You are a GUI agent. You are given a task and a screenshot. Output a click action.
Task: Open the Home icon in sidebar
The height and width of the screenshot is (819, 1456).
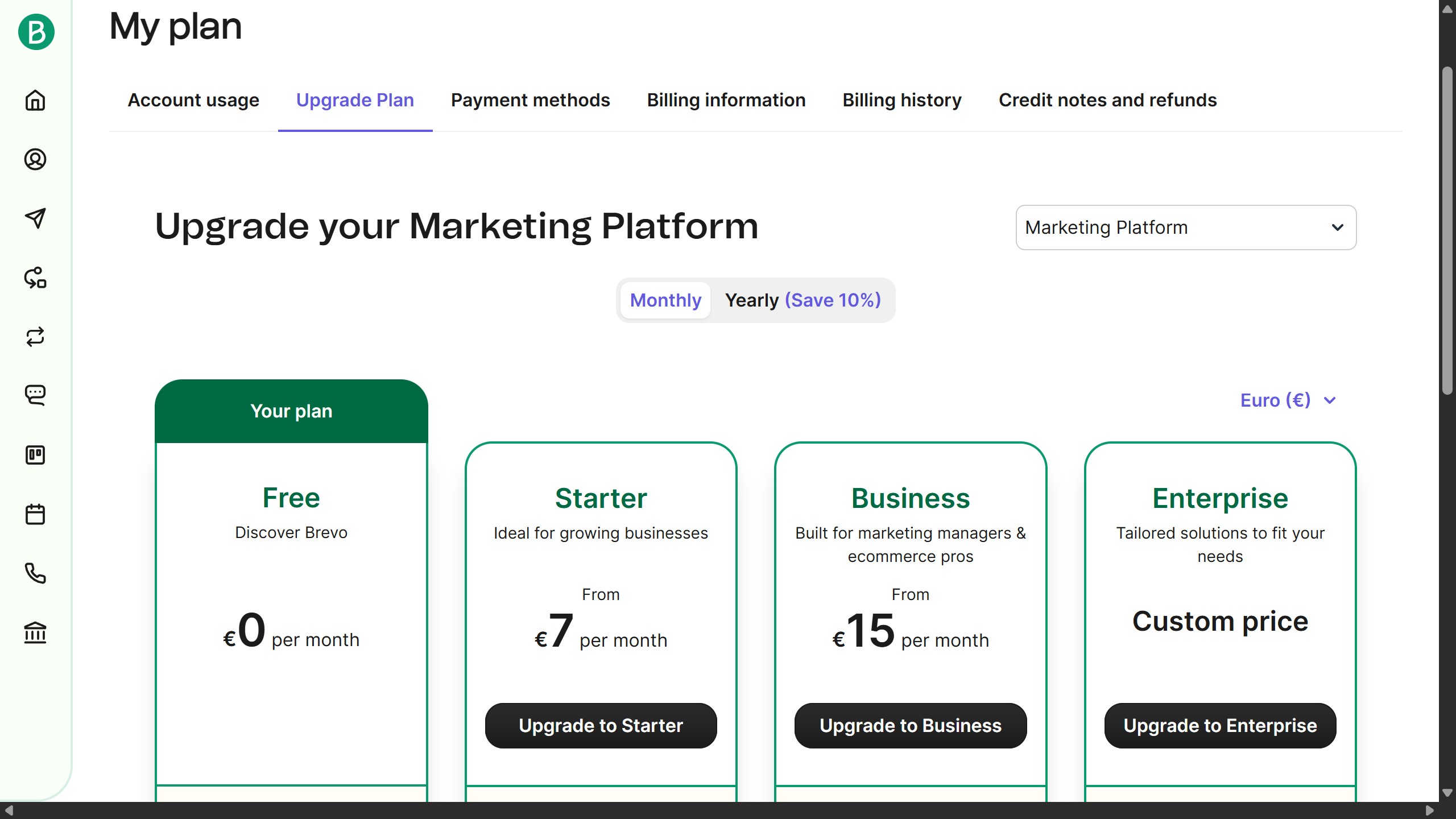[x=35, y=100]
